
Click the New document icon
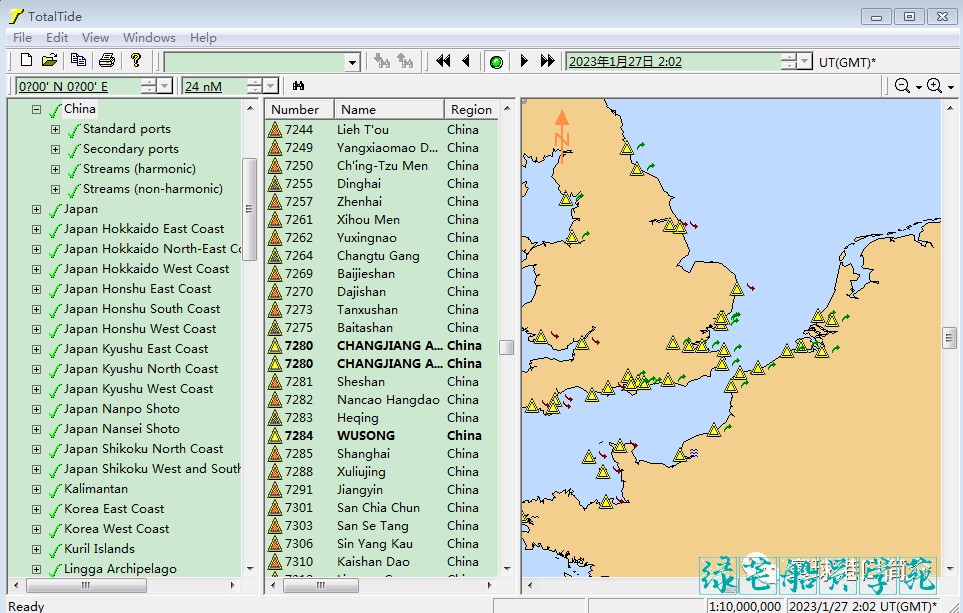pos(26,60)
